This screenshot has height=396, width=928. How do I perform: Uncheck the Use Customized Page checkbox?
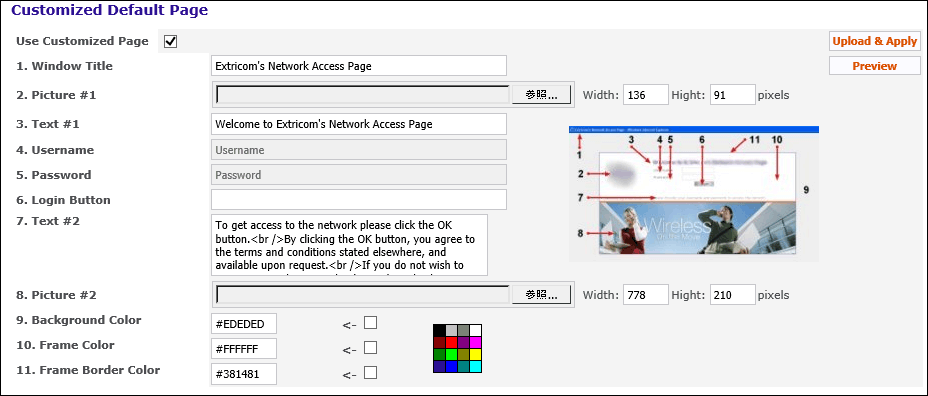(x=170, y=41)
